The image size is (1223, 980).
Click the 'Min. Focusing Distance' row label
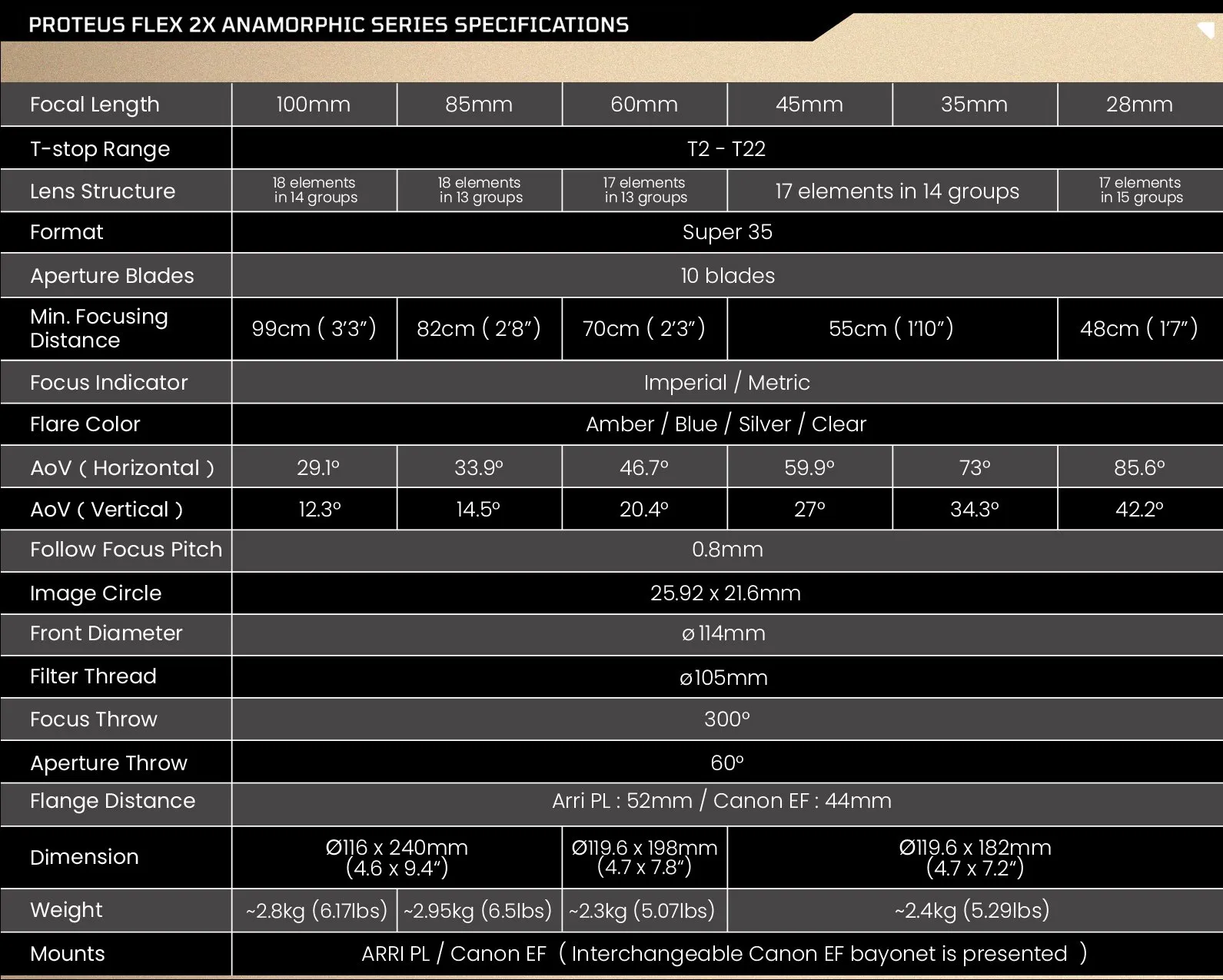[x=98, y=328]
